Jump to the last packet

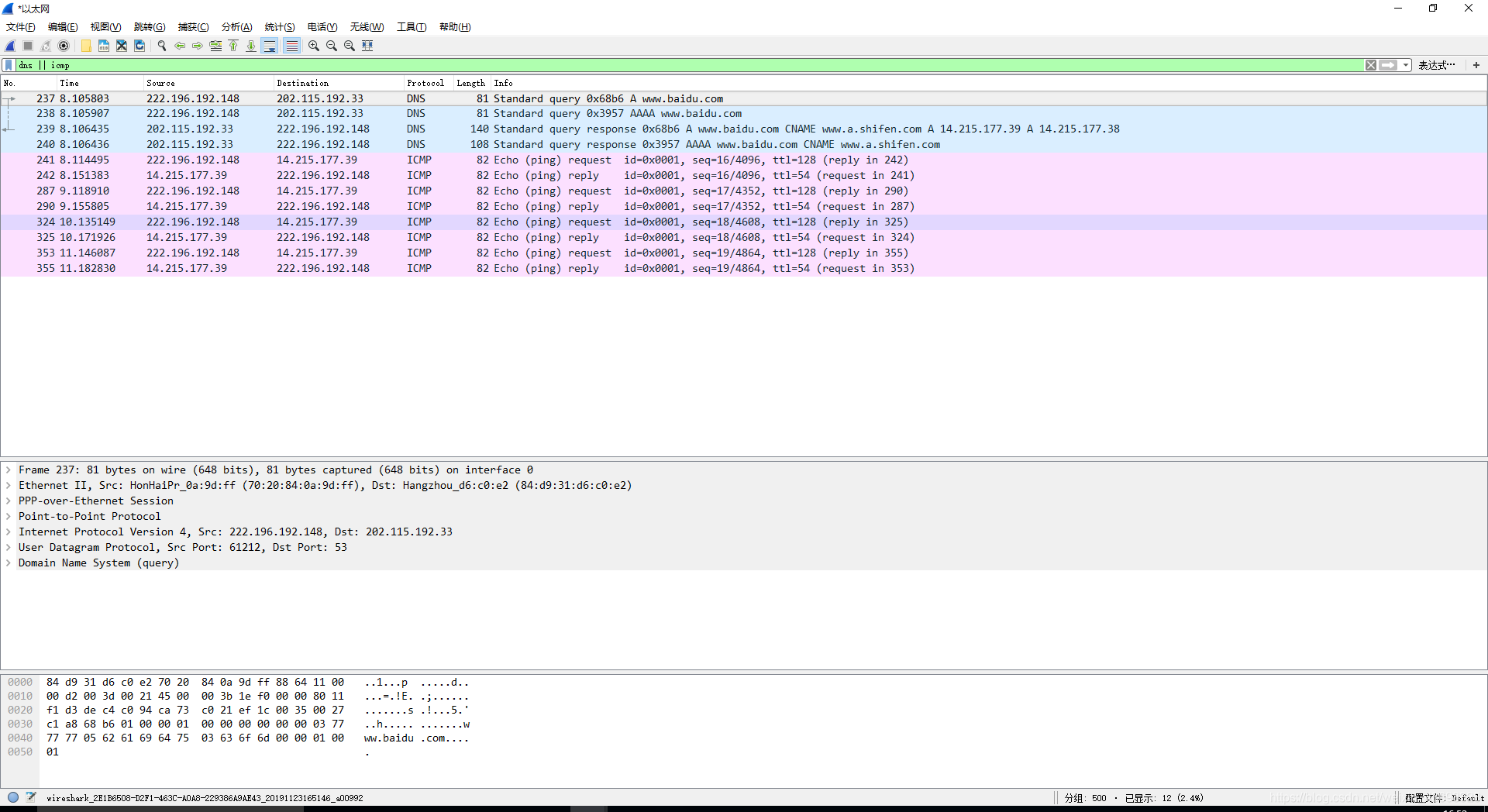[251, 46]
